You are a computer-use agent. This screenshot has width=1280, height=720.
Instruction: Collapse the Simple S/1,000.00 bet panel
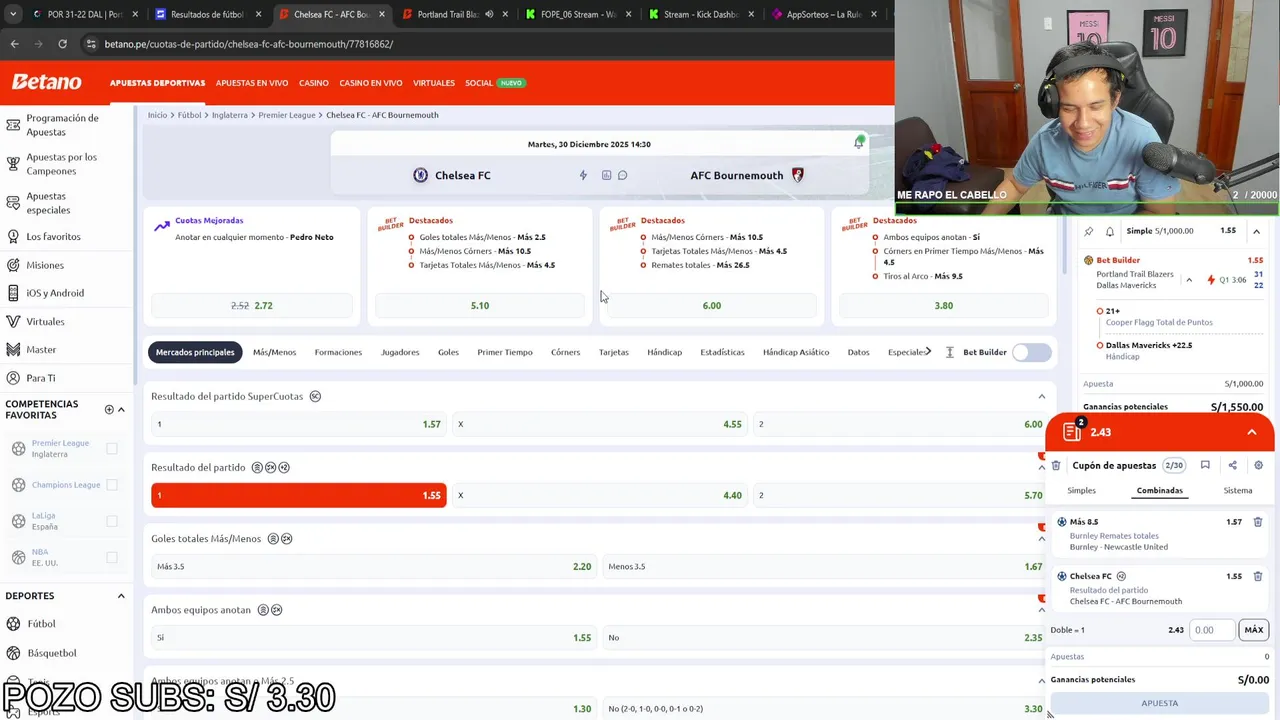1256,231
